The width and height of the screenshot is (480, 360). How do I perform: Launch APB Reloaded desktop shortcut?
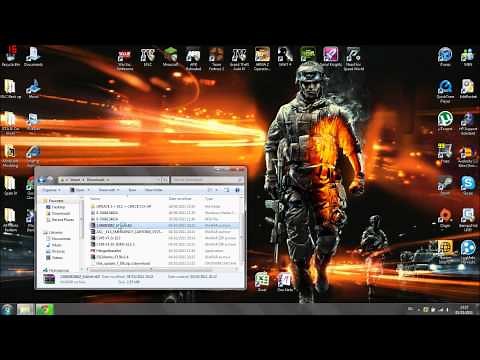pyautogui.click(x=193, y=59)
